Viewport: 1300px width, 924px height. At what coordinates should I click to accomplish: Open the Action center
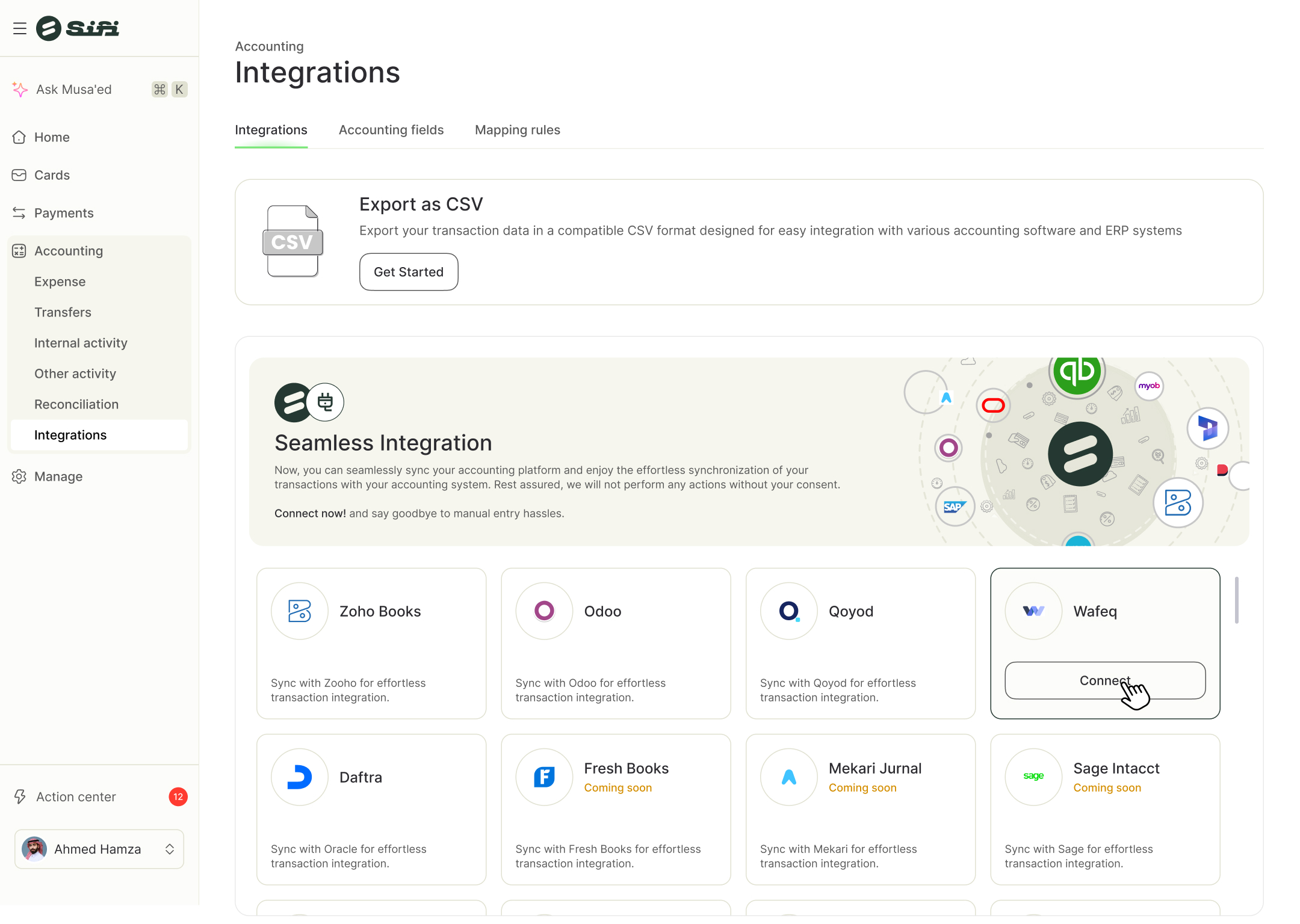click(x=99, y=796)
